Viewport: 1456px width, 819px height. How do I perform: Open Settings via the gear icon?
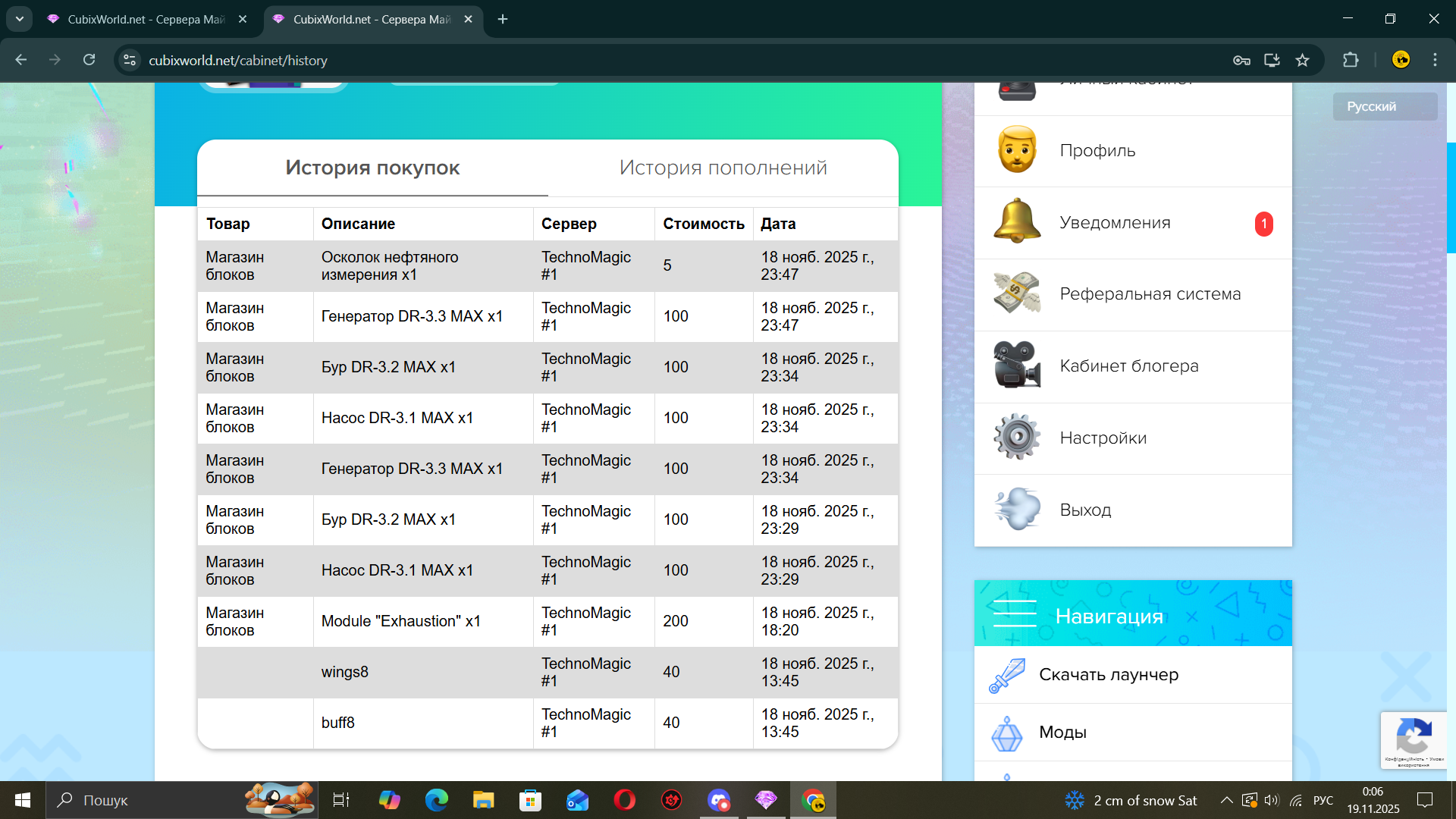pyautogui.click(x=1017, y=438)
